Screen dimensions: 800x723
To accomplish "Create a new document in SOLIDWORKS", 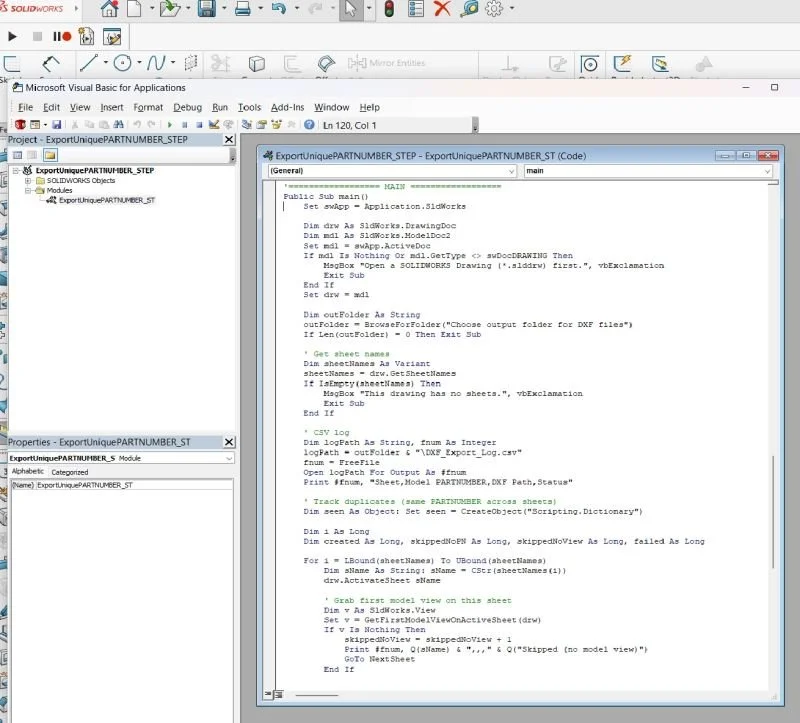I will [134, 9].
